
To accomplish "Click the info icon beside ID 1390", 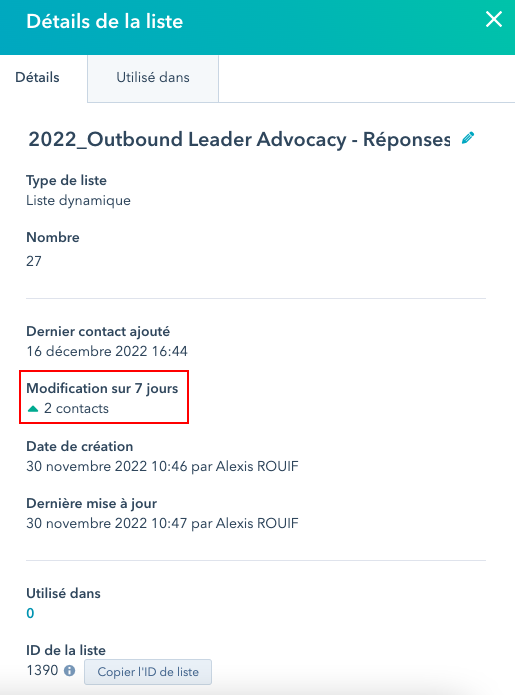I will point(70,671).
